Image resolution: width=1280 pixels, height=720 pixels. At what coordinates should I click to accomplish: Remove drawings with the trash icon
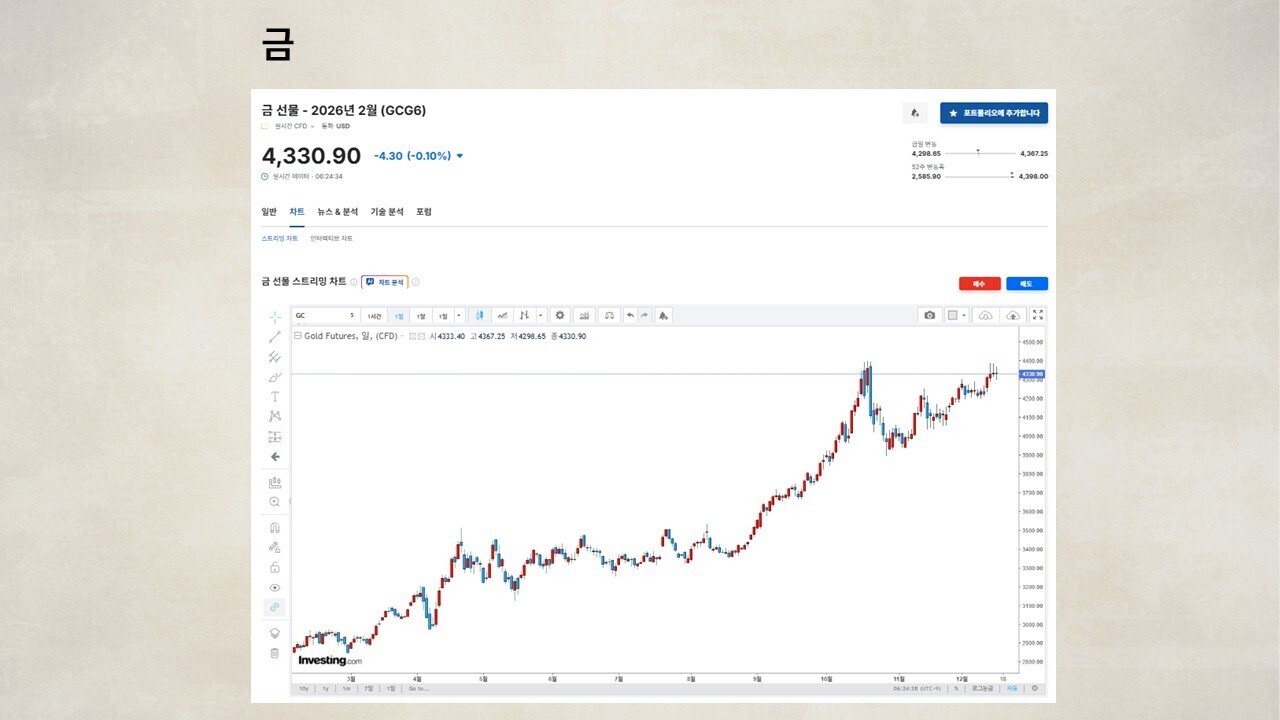(x=275, y=653)
